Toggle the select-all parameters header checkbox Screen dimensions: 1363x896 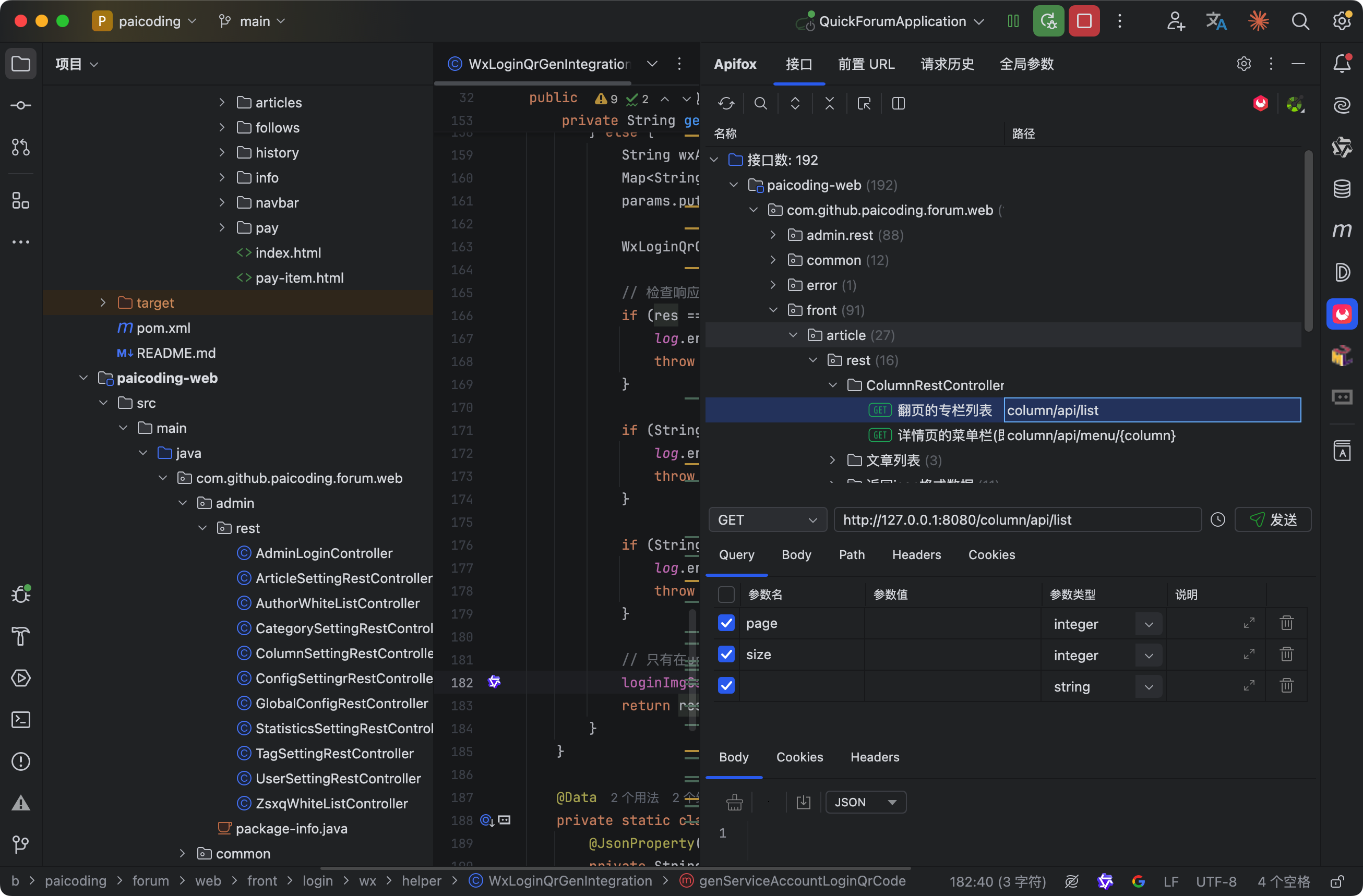726,595
